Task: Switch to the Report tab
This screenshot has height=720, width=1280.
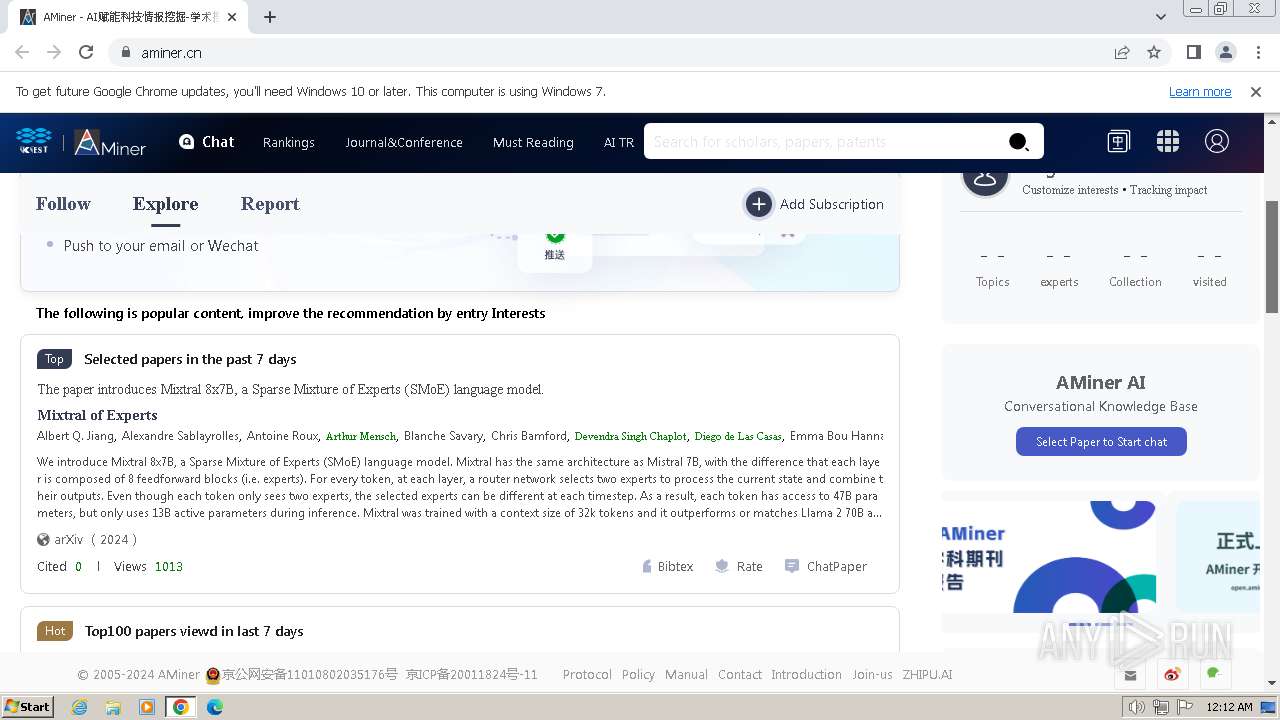Action: 270,204
